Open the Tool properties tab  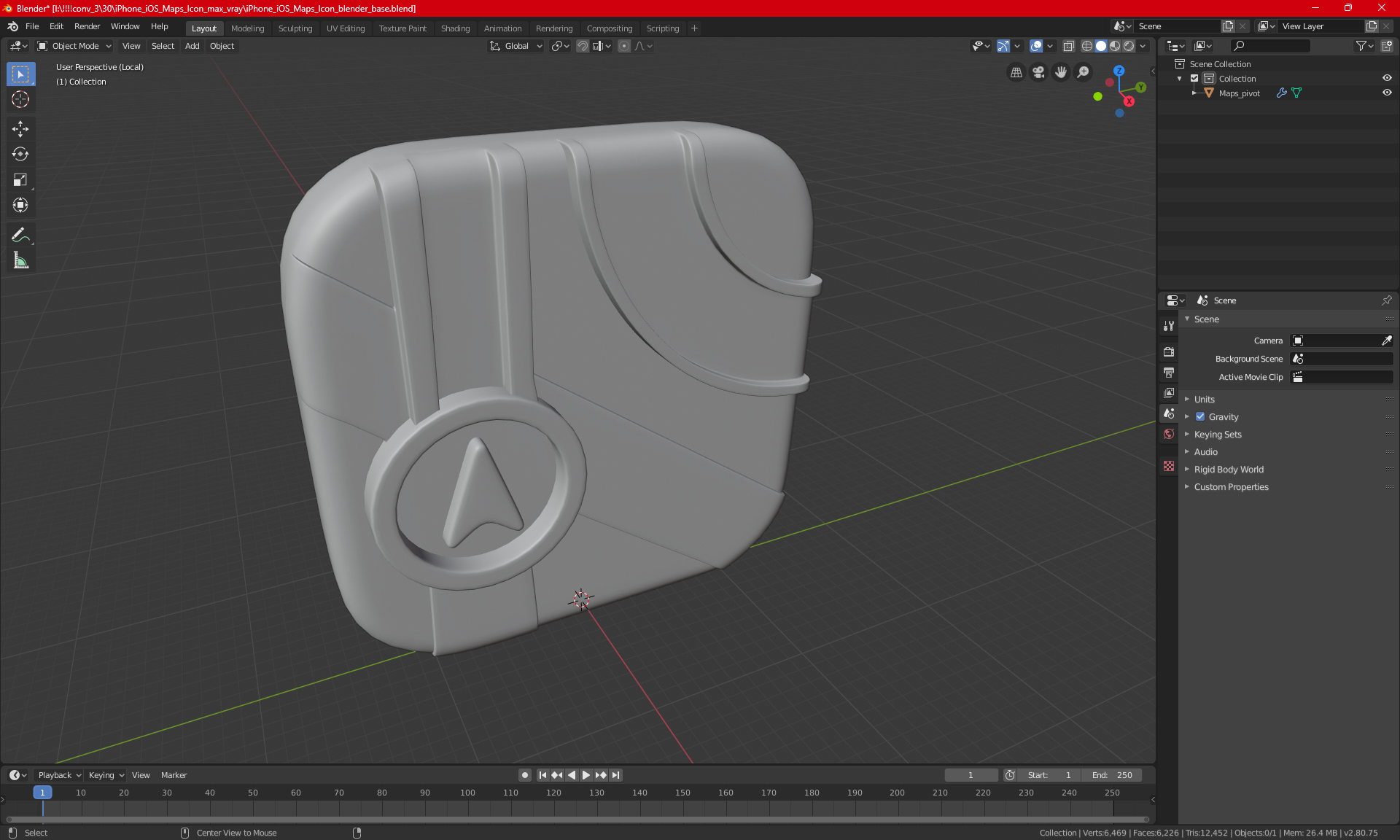1169,326
